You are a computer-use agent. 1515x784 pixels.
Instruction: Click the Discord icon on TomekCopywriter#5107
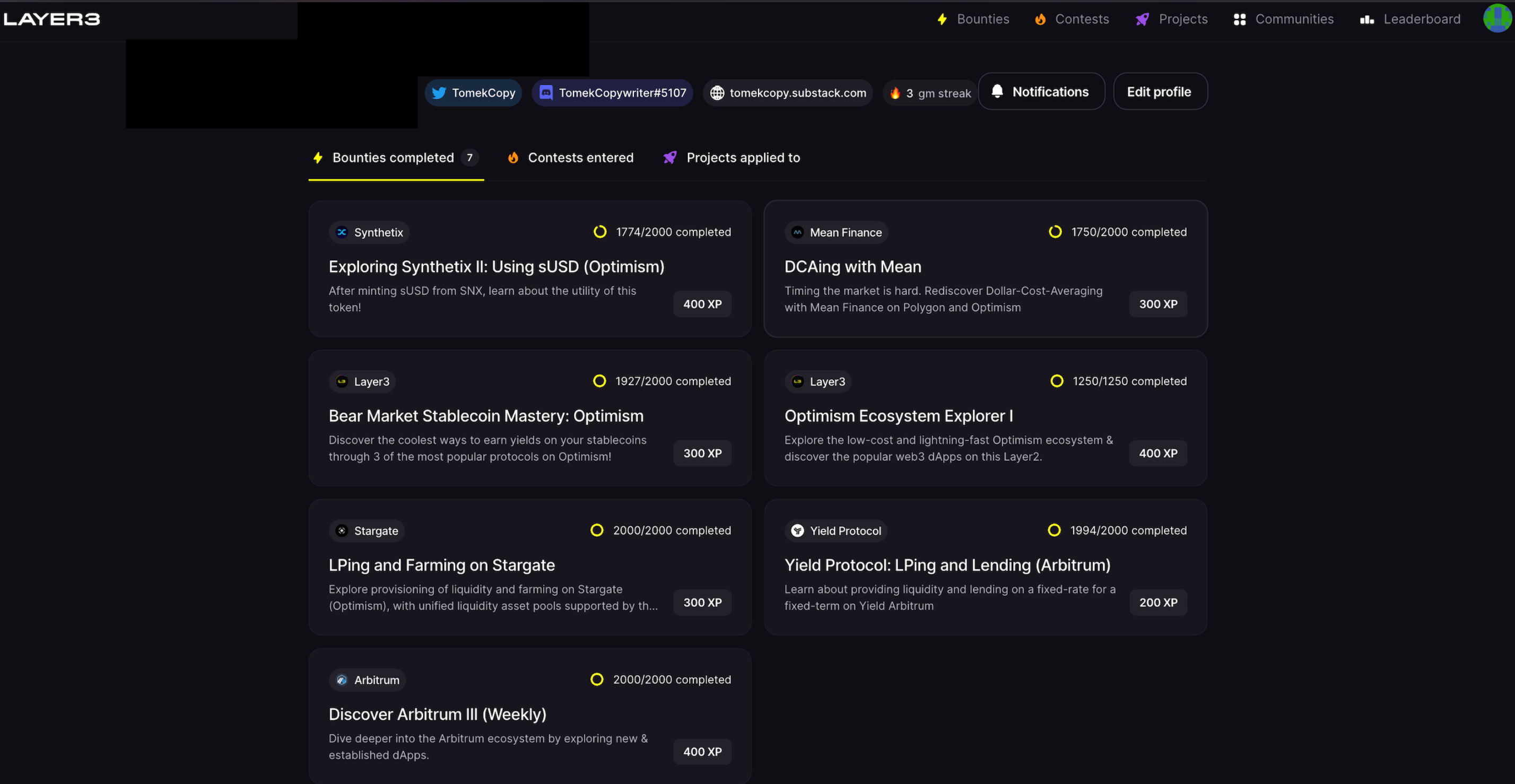(546, 93)
